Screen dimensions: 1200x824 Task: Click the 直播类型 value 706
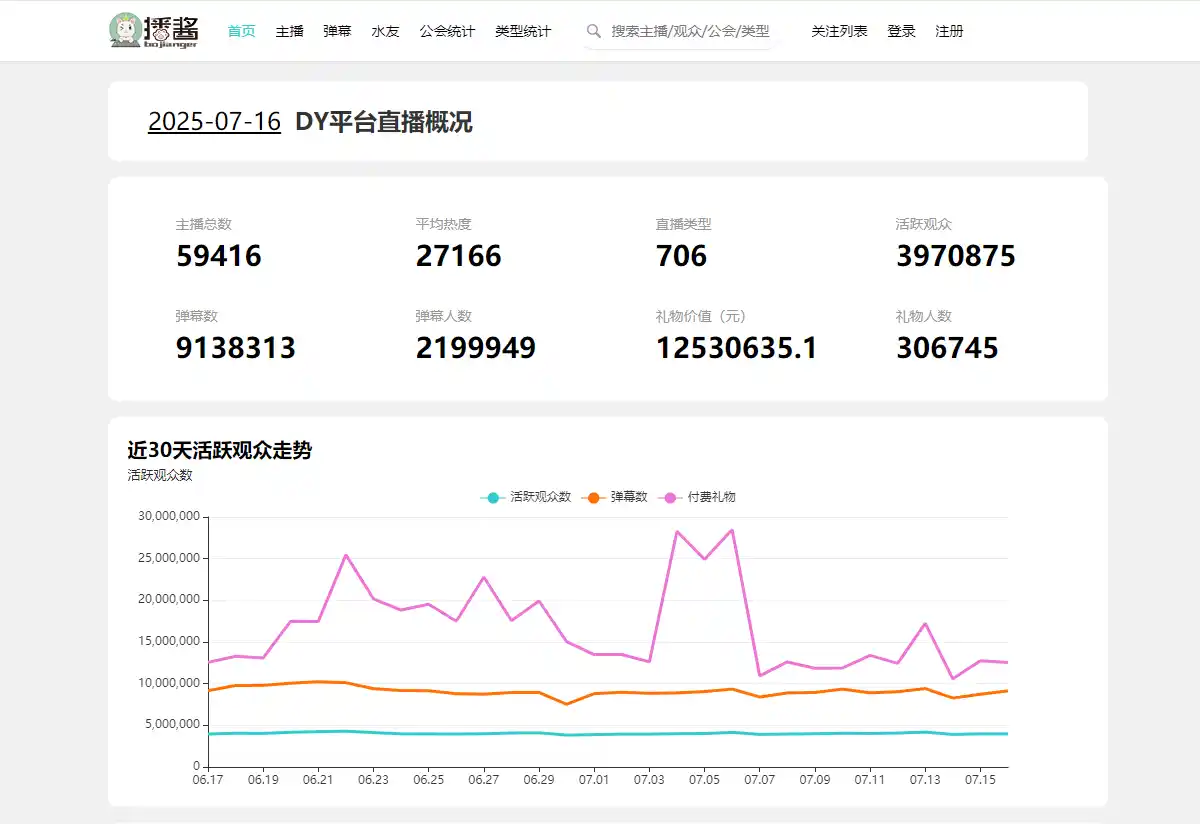(681, 256)
